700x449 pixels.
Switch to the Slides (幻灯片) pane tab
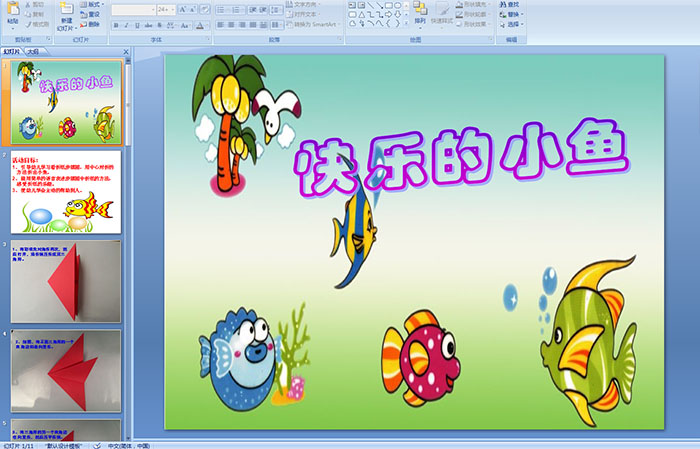(x=12, y=52)
